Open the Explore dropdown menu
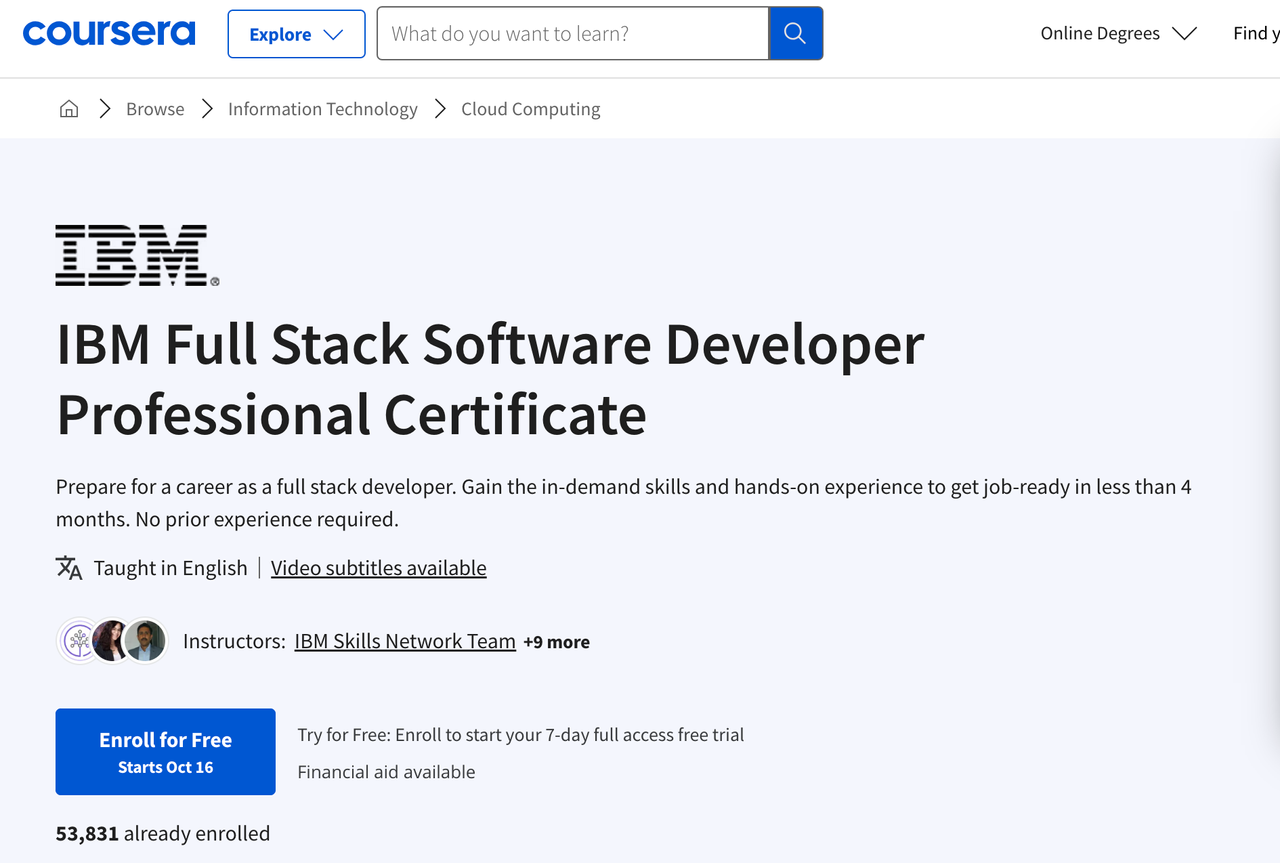This screenshot has height=863, width=1280. (296, 34)
